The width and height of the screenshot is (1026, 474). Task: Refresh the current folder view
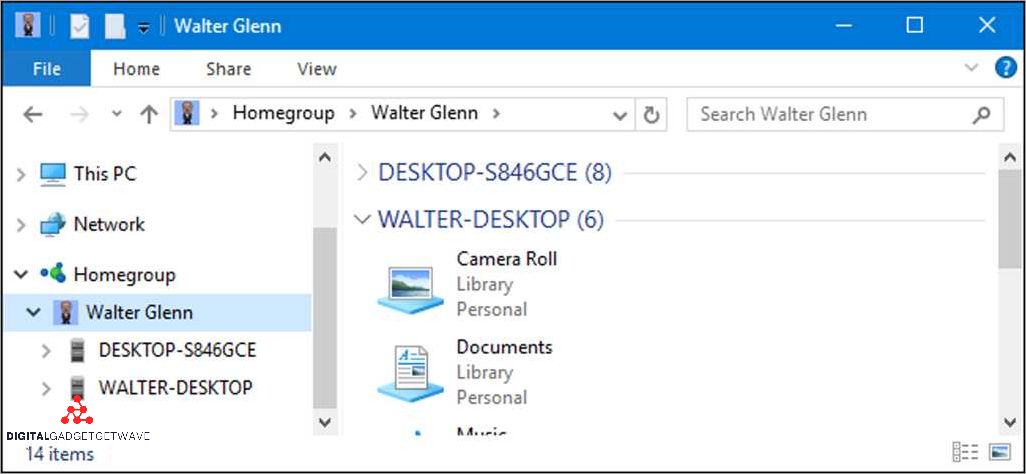click(651, 115)
